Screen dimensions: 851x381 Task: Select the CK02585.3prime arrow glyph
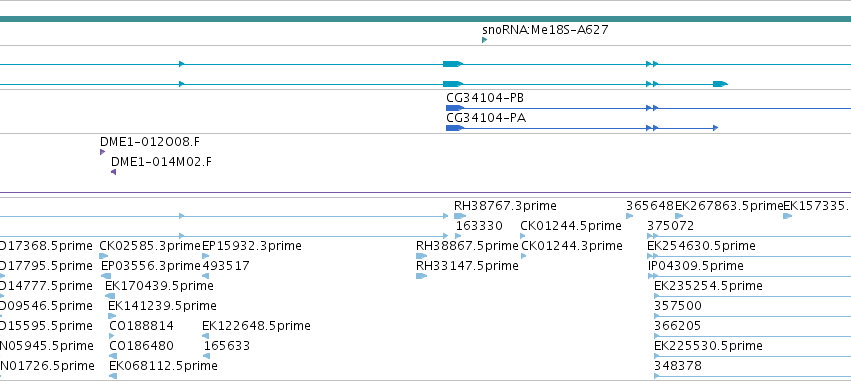point(104,256)
